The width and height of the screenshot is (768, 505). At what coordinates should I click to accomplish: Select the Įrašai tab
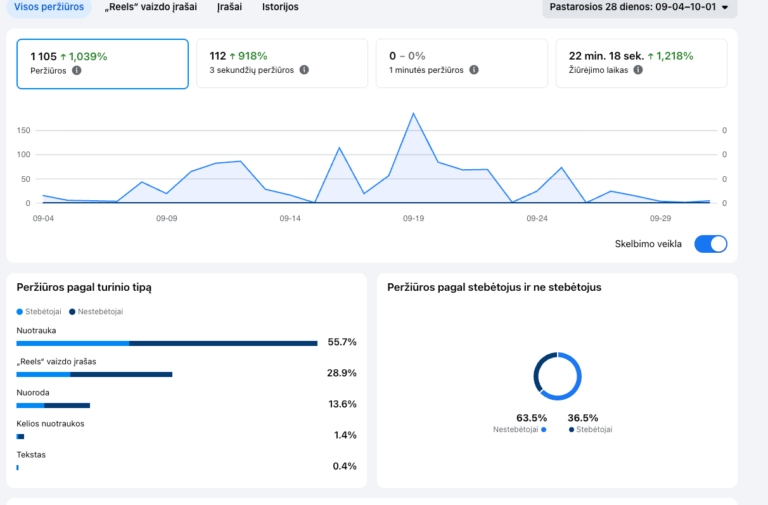click(229, 7)
